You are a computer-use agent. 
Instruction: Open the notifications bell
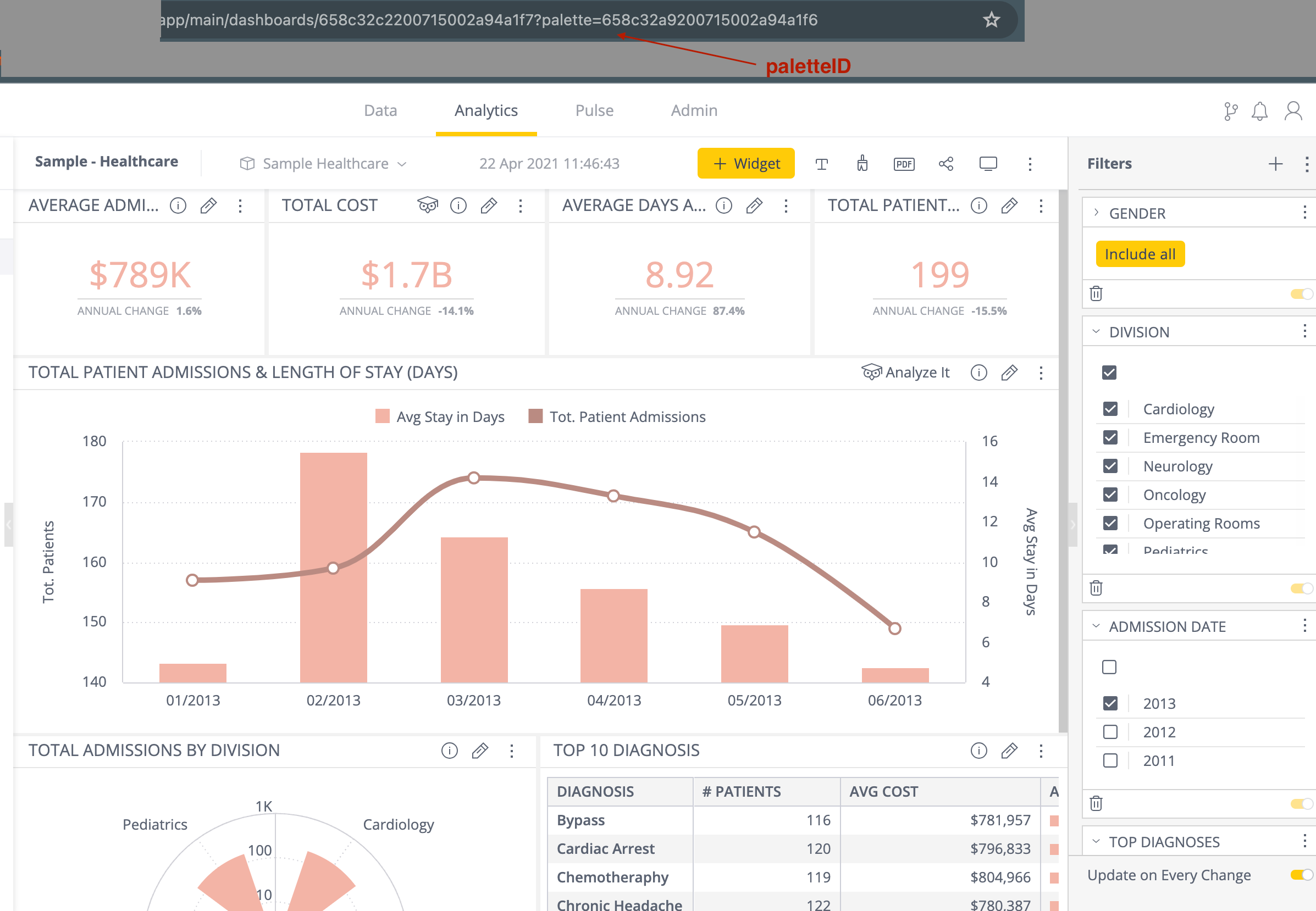(x=1259, y=111)
